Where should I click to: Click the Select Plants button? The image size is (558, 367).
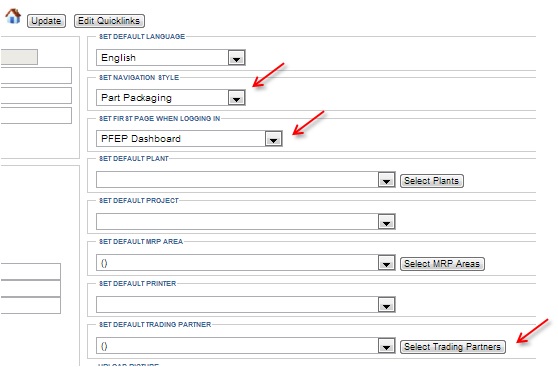[x=432, y=181]
